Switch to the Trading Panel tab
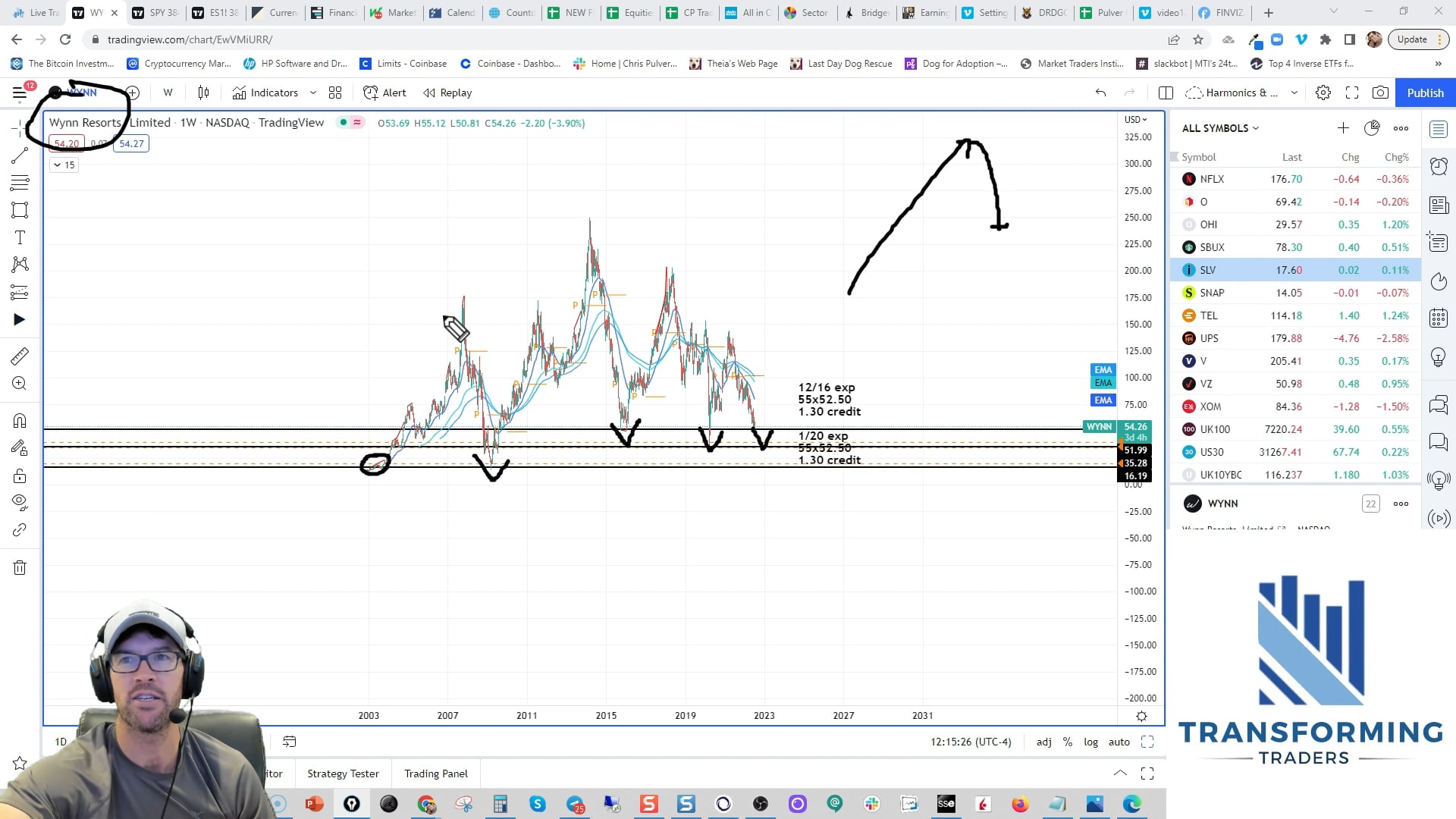This screenshot has width=1456, height=819. click(x=436, y=773)
